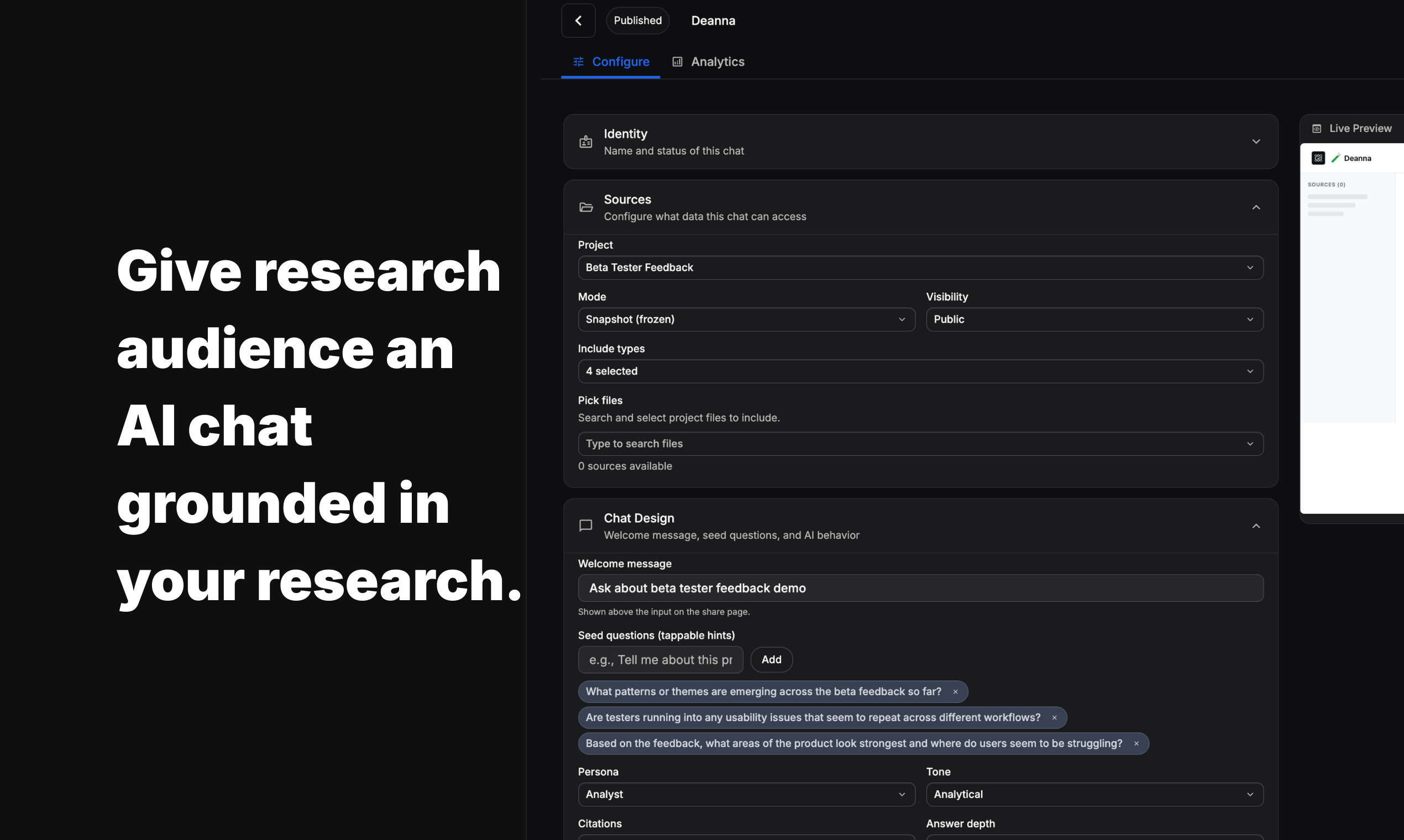Open the Mode dropdown set to Snapshot (frozen)

tap(746, 319)
